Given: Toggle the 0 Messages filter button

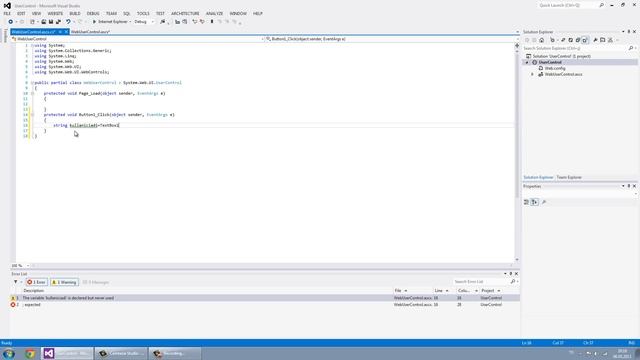Looking at the screenshot, I should pos(96,282).
